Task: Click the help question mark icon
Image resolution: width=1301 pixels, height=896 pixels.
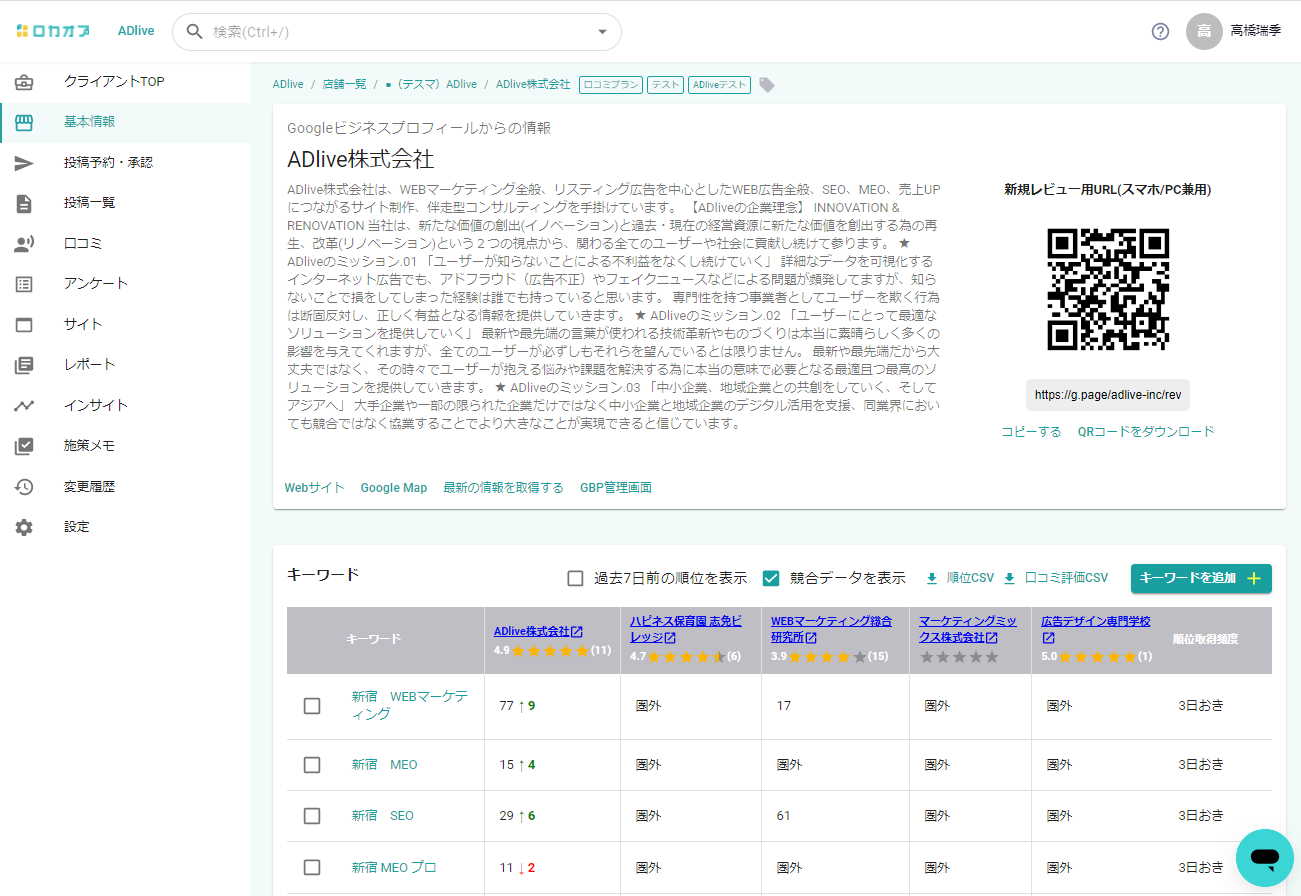Action: tap(1160, 31)
